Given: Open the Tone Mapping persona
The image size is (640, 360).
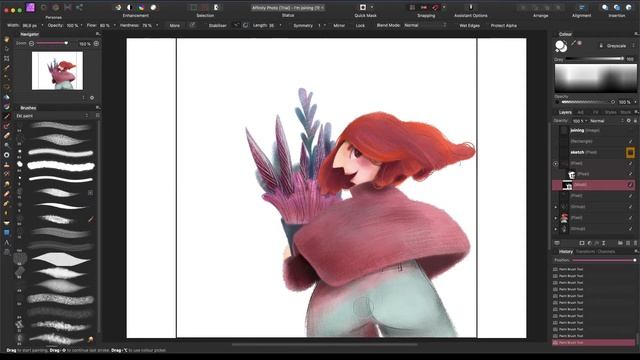Looking at the screenshot, I should click(x=68, y=7).
